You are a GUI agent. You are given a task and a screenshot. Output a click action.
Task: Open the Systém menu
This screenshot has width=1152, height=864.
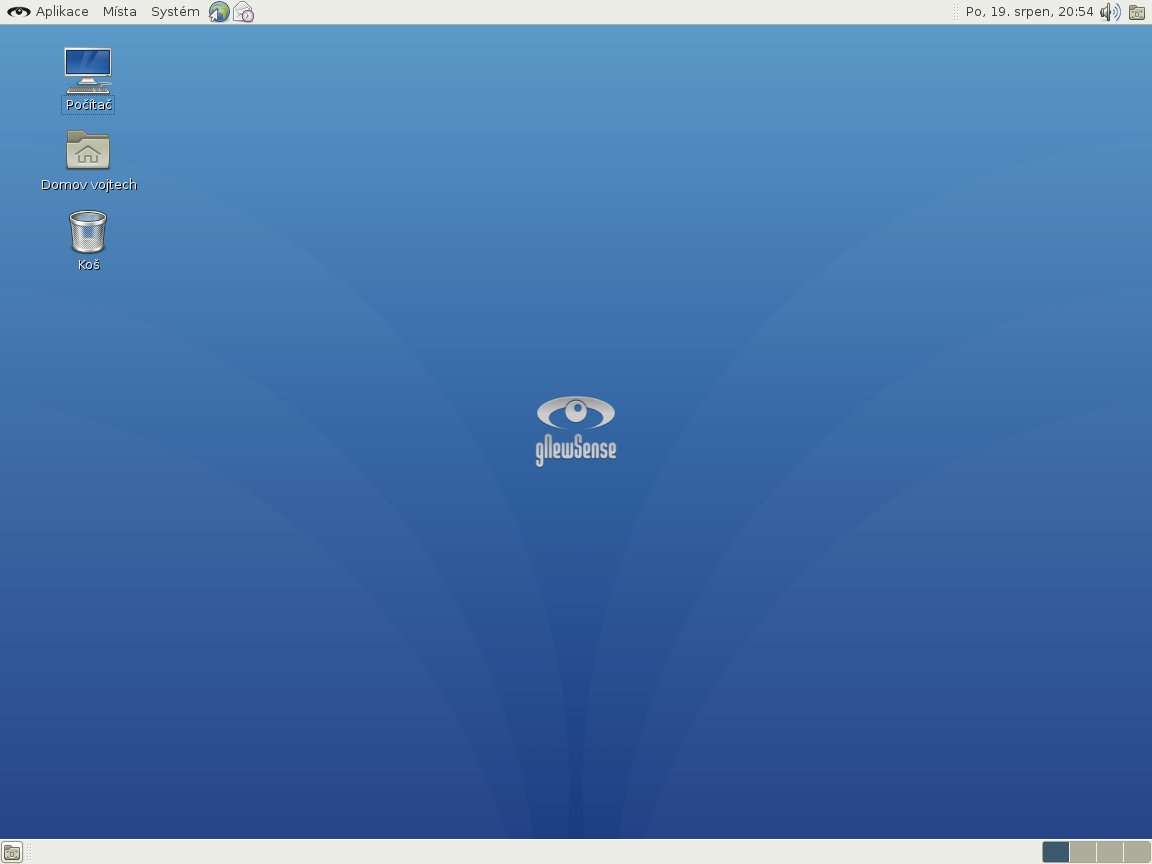coord(175,12)
